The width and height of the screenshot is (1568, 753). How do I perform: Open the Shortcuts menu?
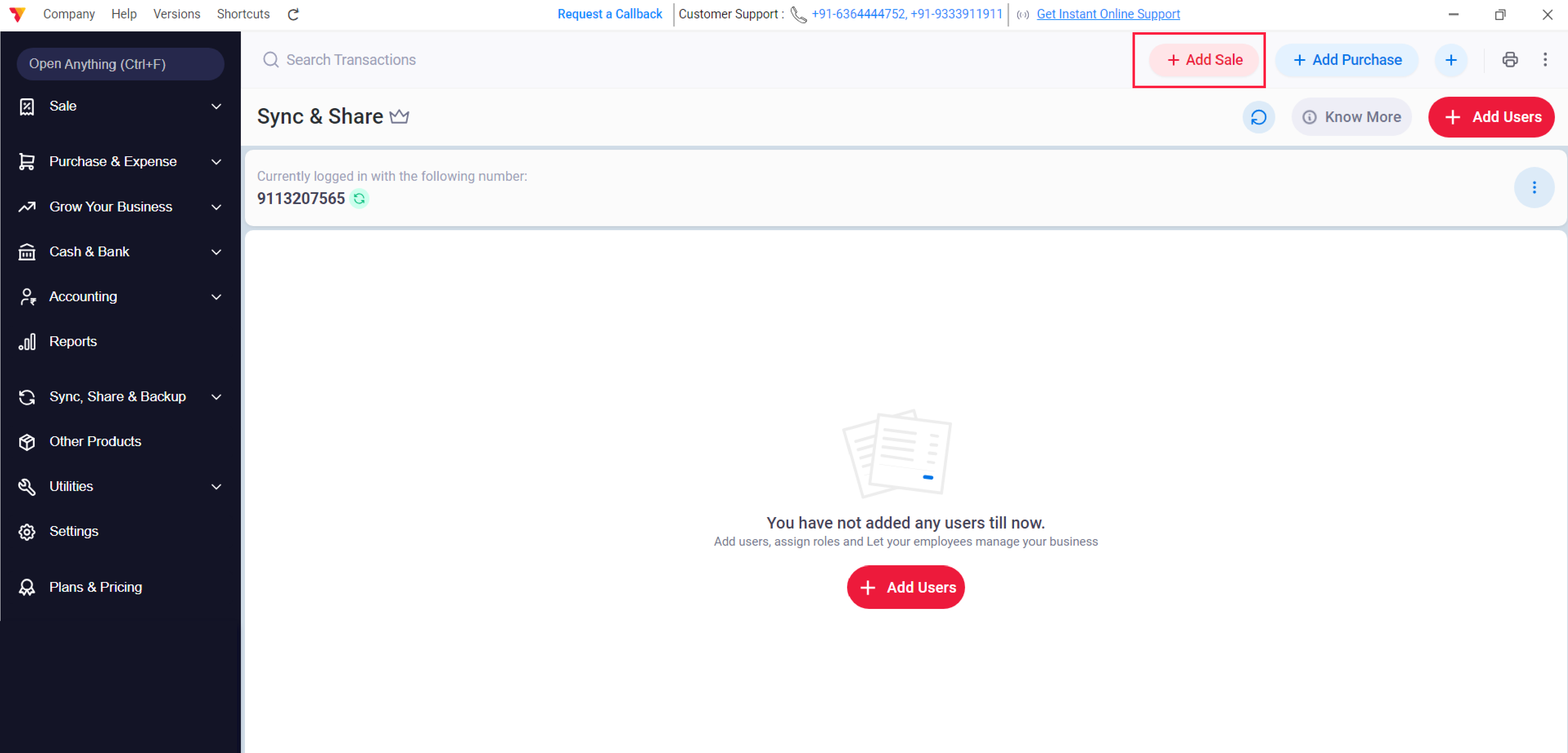pyautogui.click(x=243, y=14)
